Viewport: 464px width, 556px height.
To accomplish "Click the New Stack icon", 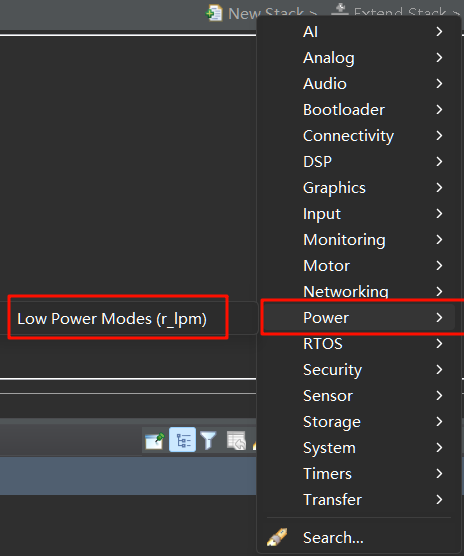I will pos(214,13).
